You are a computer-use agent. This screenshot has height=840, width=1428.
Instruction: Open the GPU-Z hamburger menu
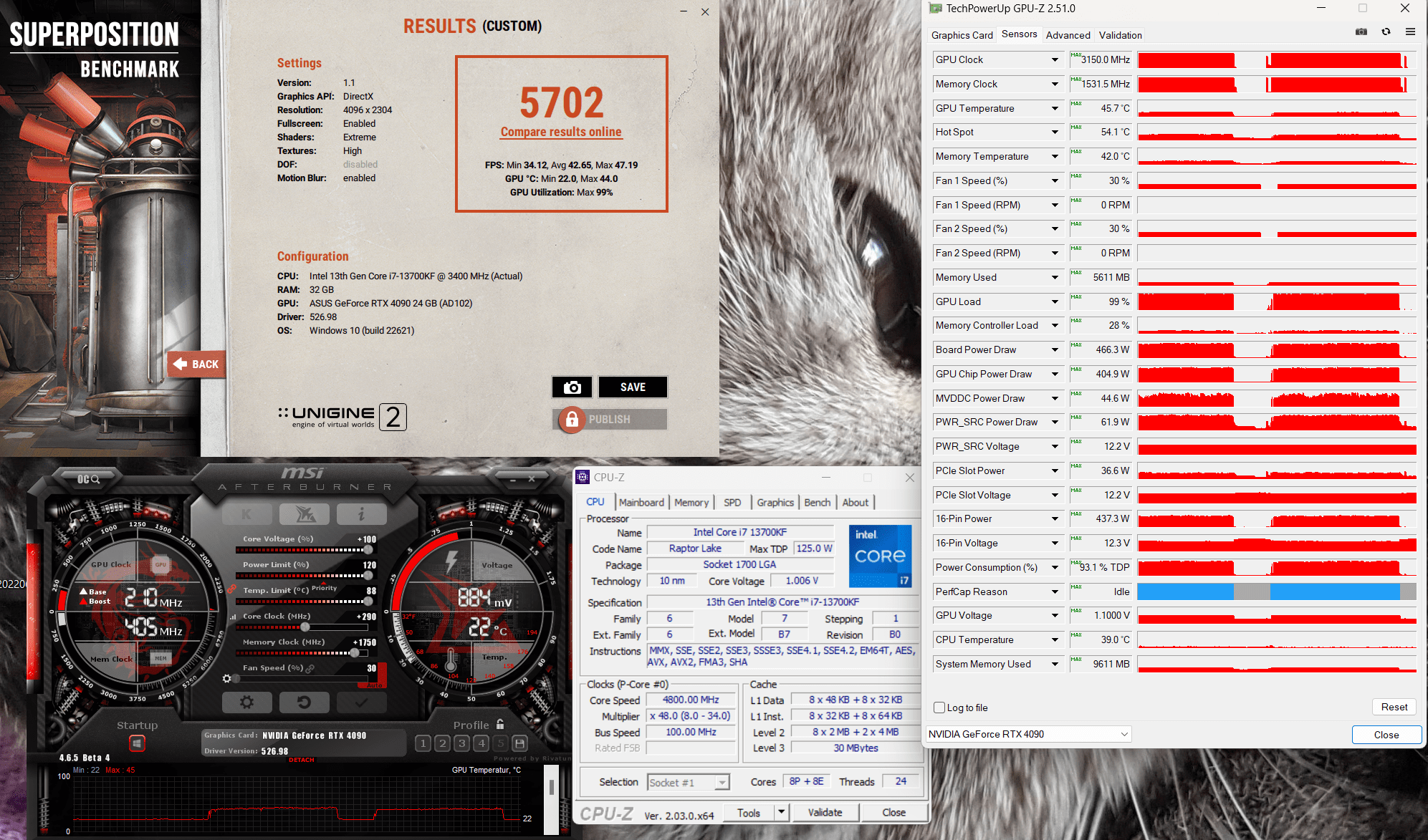point(1410,32)
